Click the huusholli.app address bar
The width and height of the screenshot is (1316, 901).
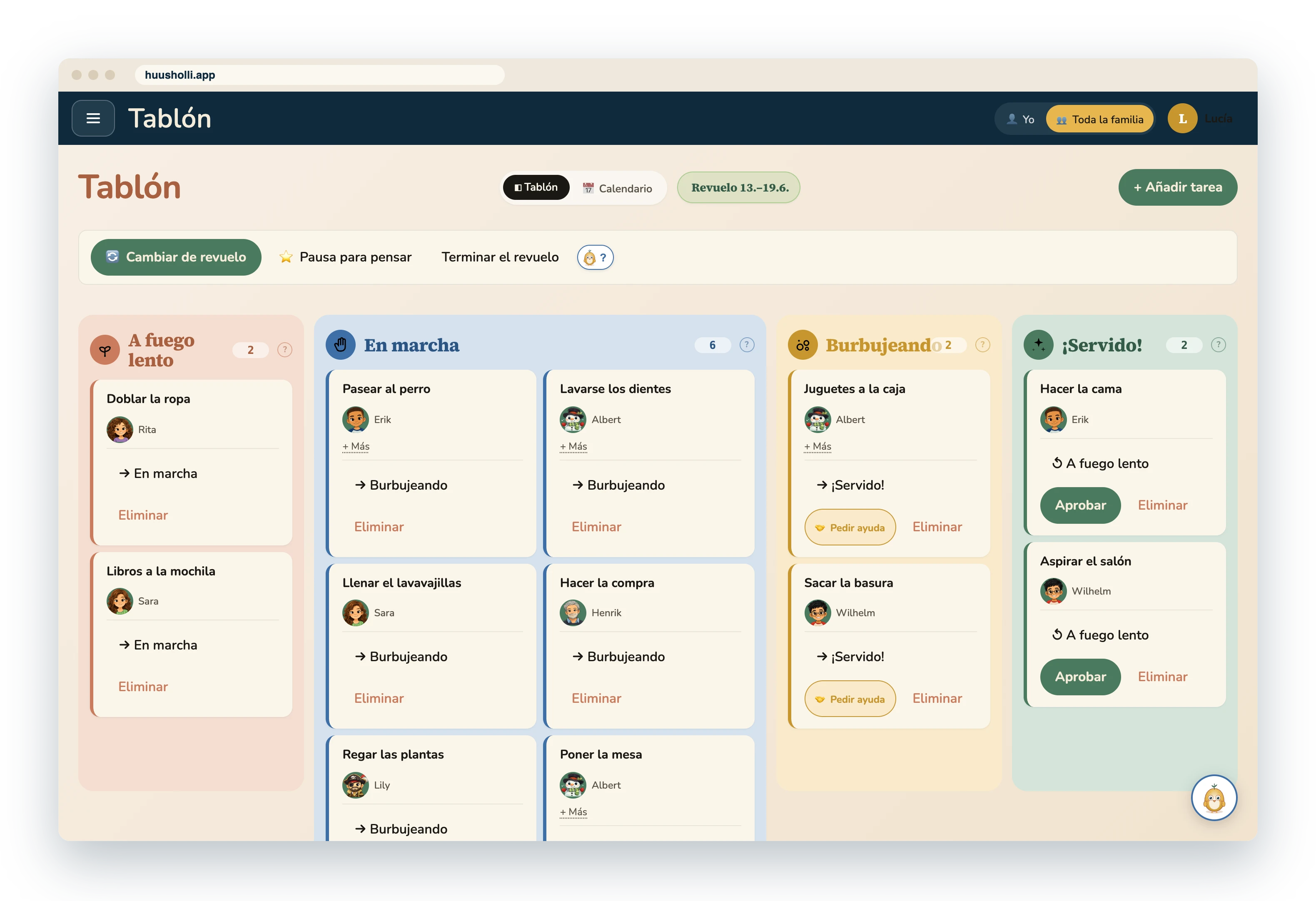(x=319, y=75)
